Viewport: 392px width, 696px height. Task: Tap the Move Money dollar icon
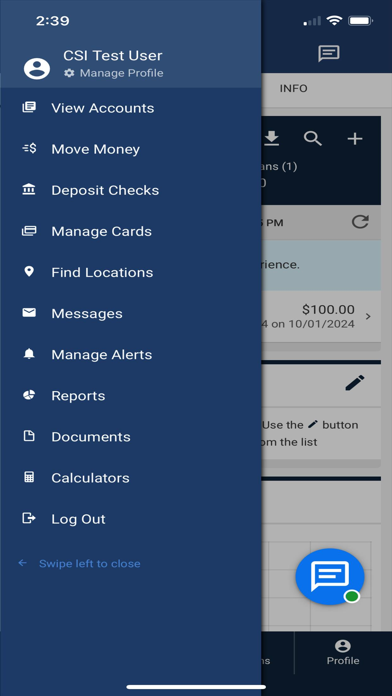tap(29, 148)
